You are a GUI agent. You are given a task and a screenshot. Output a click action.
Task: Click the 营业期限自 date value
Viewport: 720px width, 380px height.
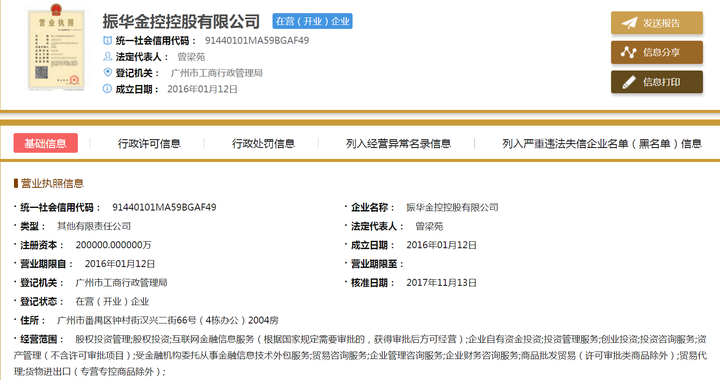pos(120,263)
